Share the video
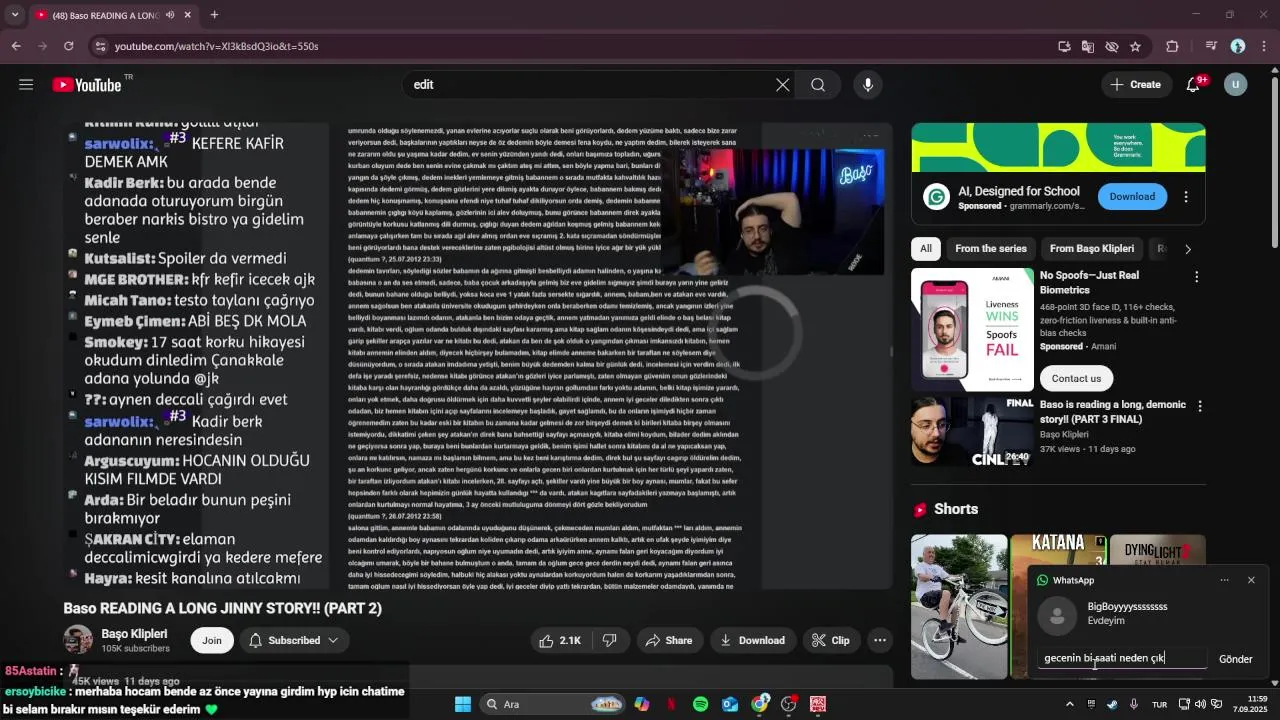Viewport: 1280px width, 720px height. pyautogui.click(x=669, y=641)
